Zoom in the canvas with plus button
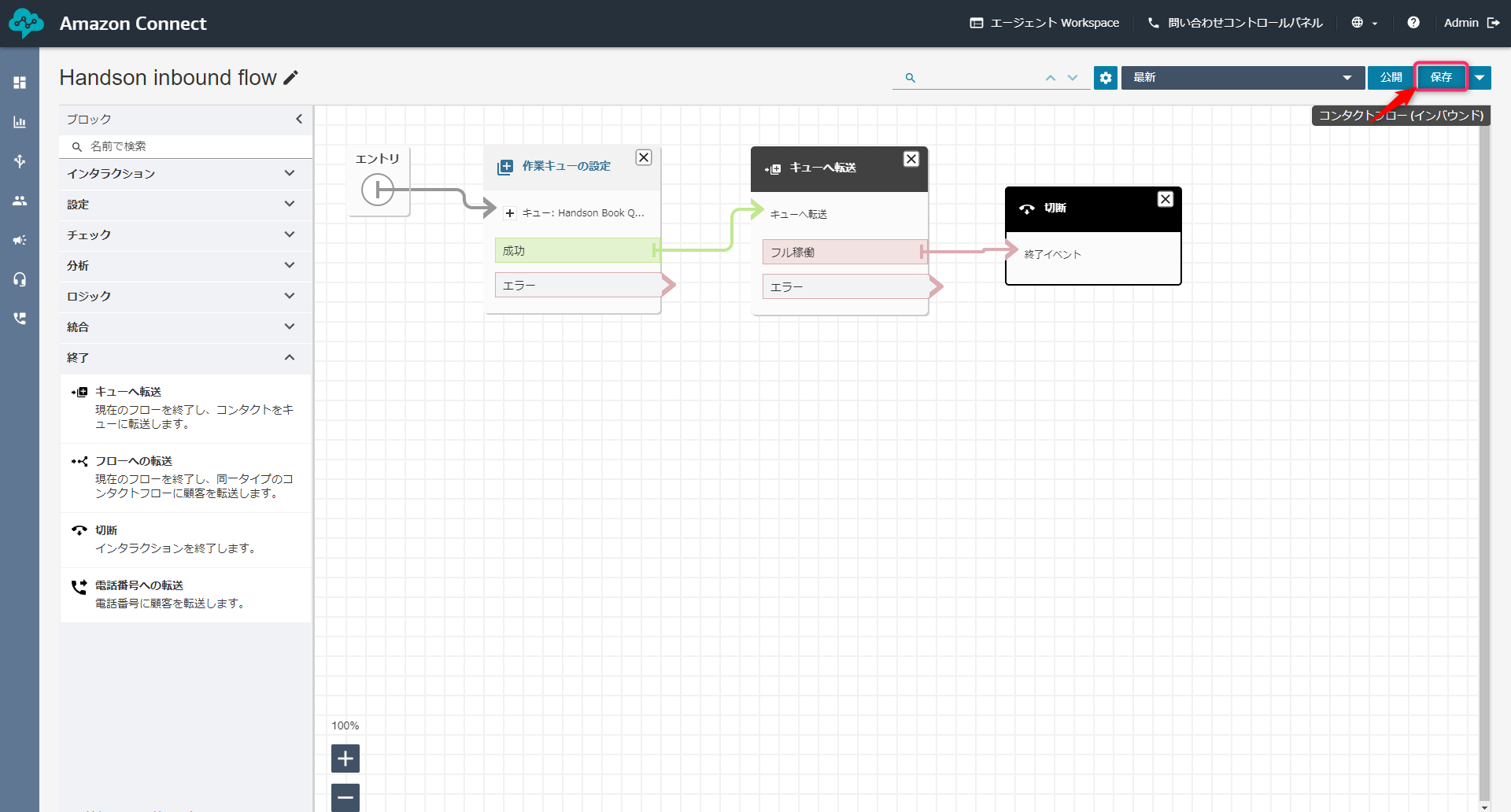The height and width of the screenshot is (812, 1511). 345,758
